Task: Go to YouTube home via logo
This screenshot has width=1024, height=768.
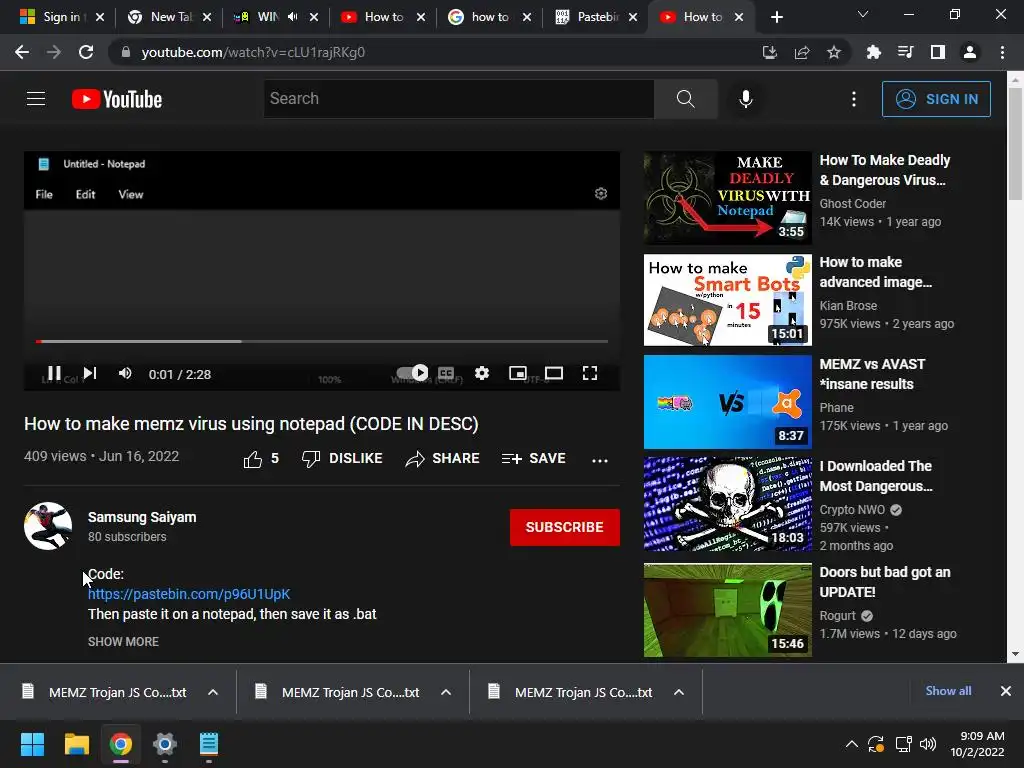Action: (117, 99)
